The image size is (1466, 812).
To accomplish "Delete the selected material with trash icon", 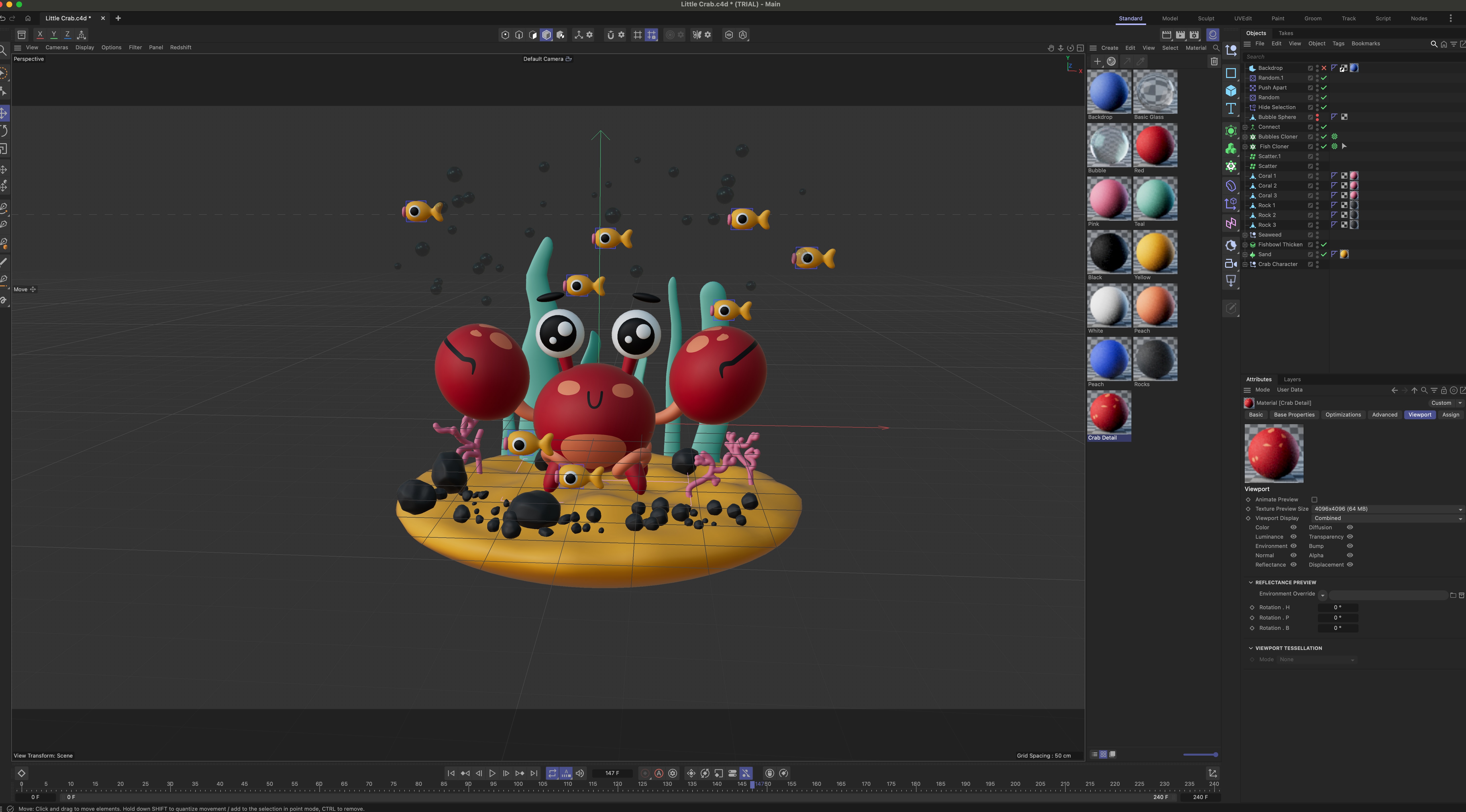I will pos(1214,61).
